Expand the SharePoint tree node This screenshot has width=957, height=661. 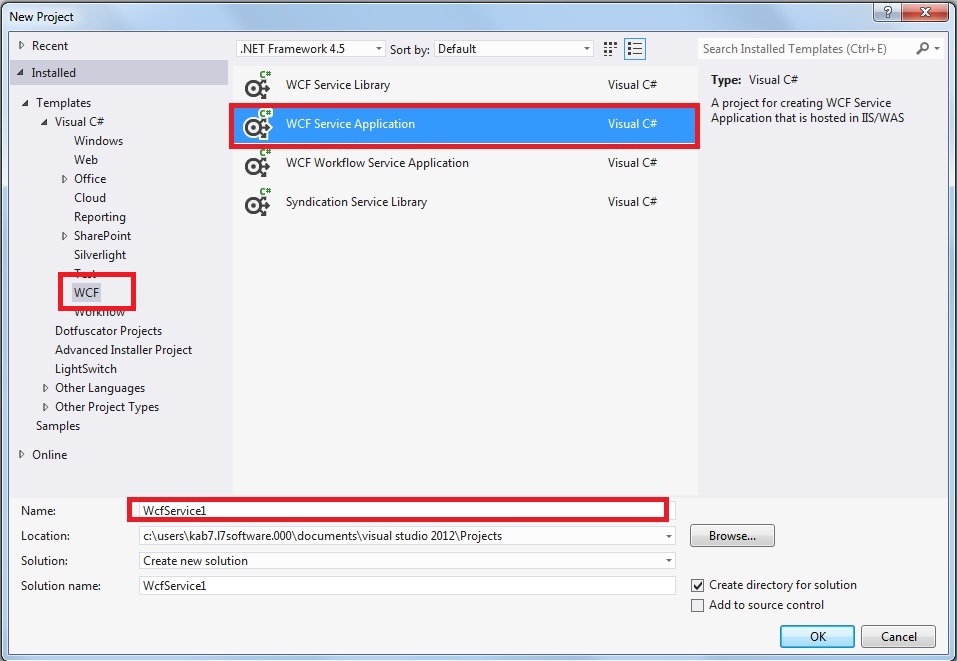[64, 236]
